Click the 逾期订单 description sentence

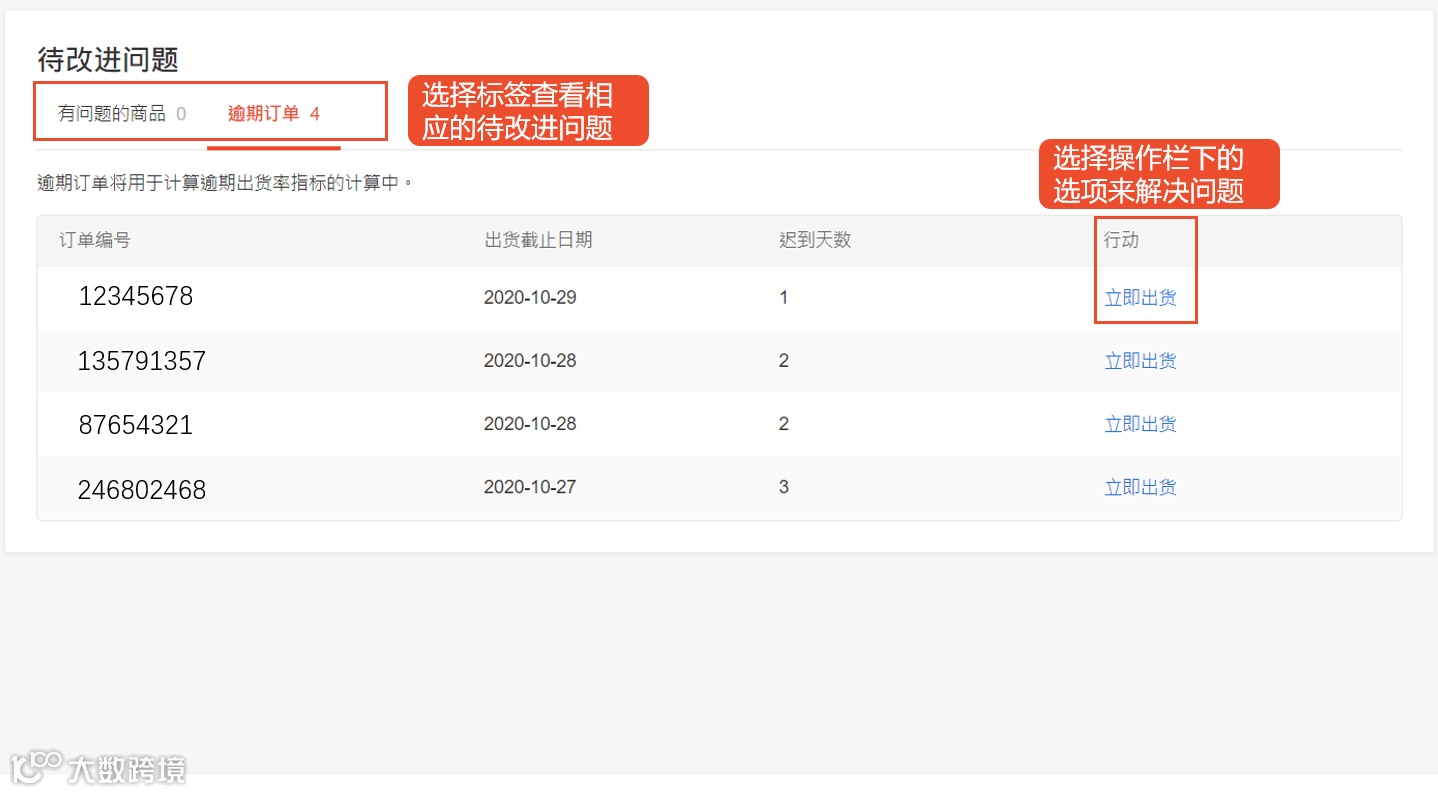[225, 184]
